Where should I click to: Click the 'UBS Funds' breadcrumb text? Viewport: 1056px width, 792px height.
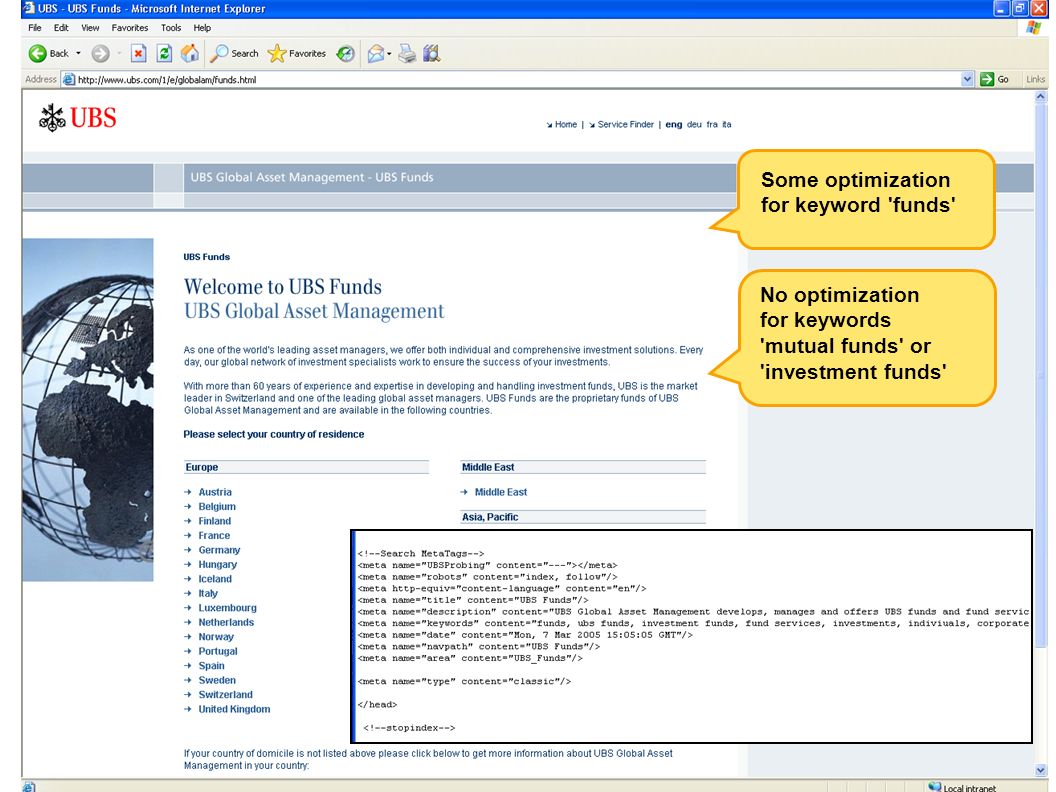(207, 257)
